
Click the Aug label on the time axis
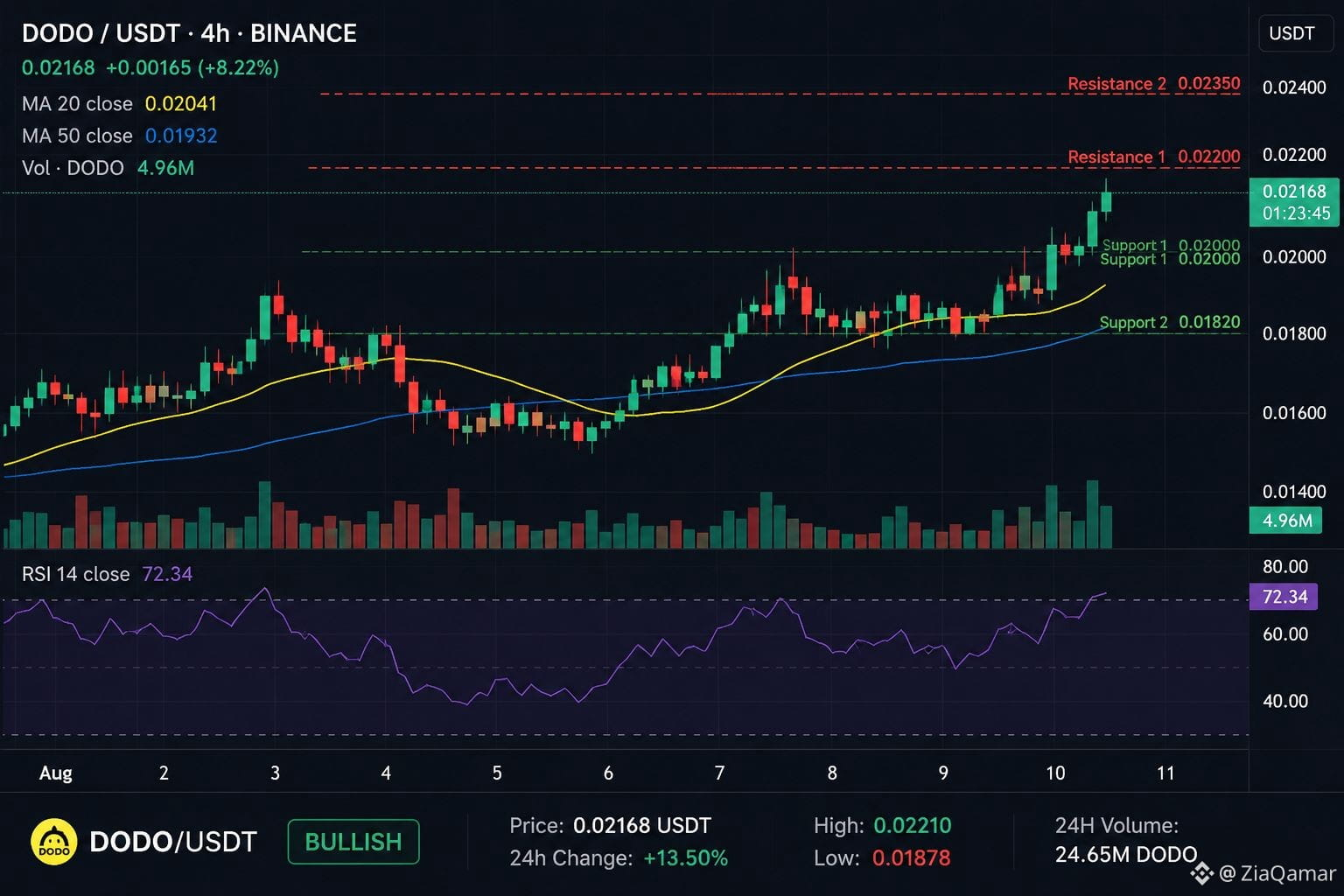coord(56,773)
